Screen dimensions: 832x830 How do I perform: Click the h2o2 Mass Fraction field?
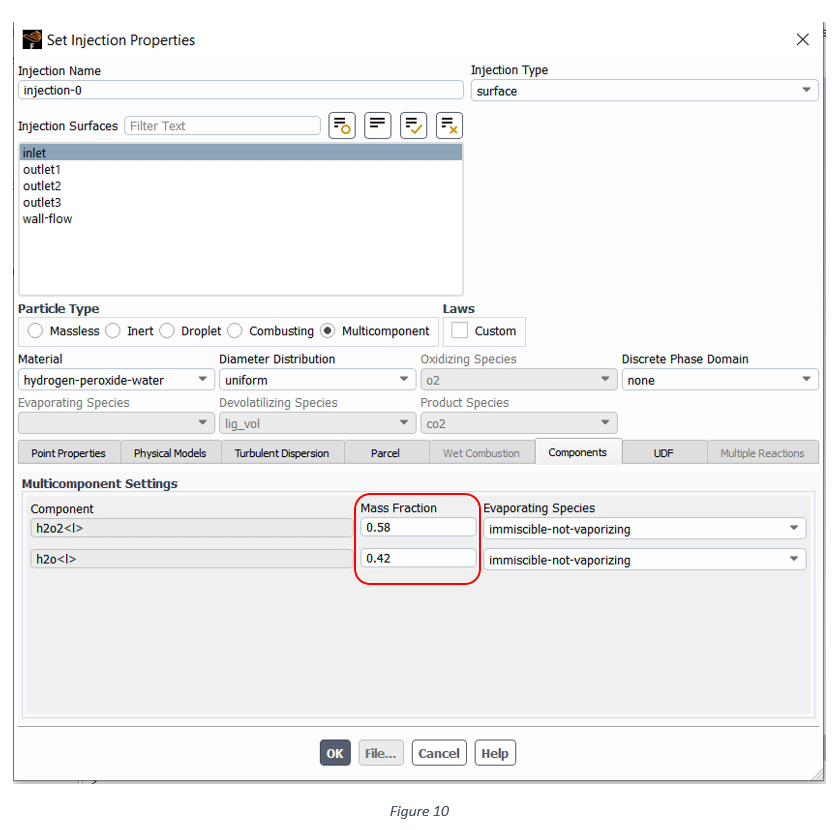[x=419, y=527]
